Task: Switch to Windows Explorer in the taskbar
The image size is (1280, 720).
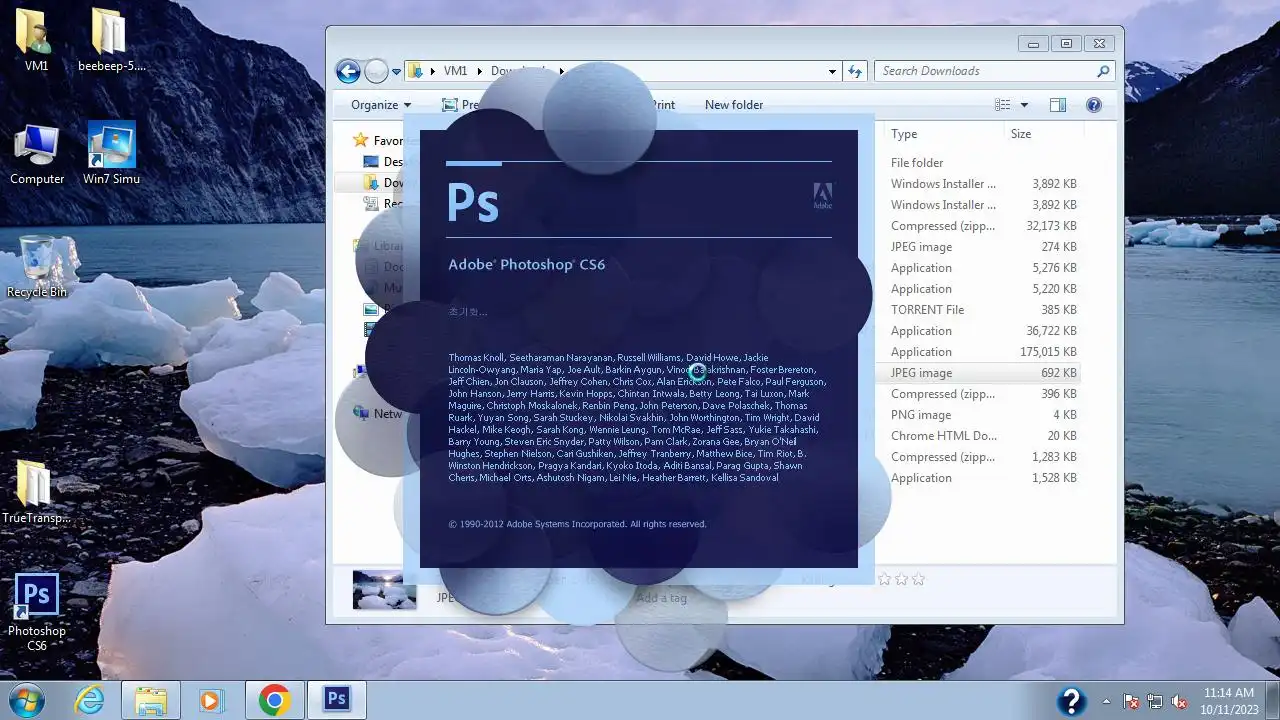Action: tap(151, 700)
